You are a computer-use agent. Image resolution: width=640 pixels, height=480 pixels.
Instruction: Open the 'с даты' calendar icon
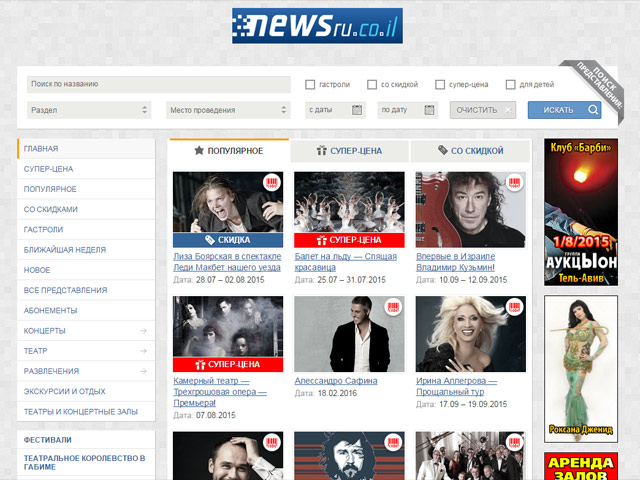pos(357,110)
